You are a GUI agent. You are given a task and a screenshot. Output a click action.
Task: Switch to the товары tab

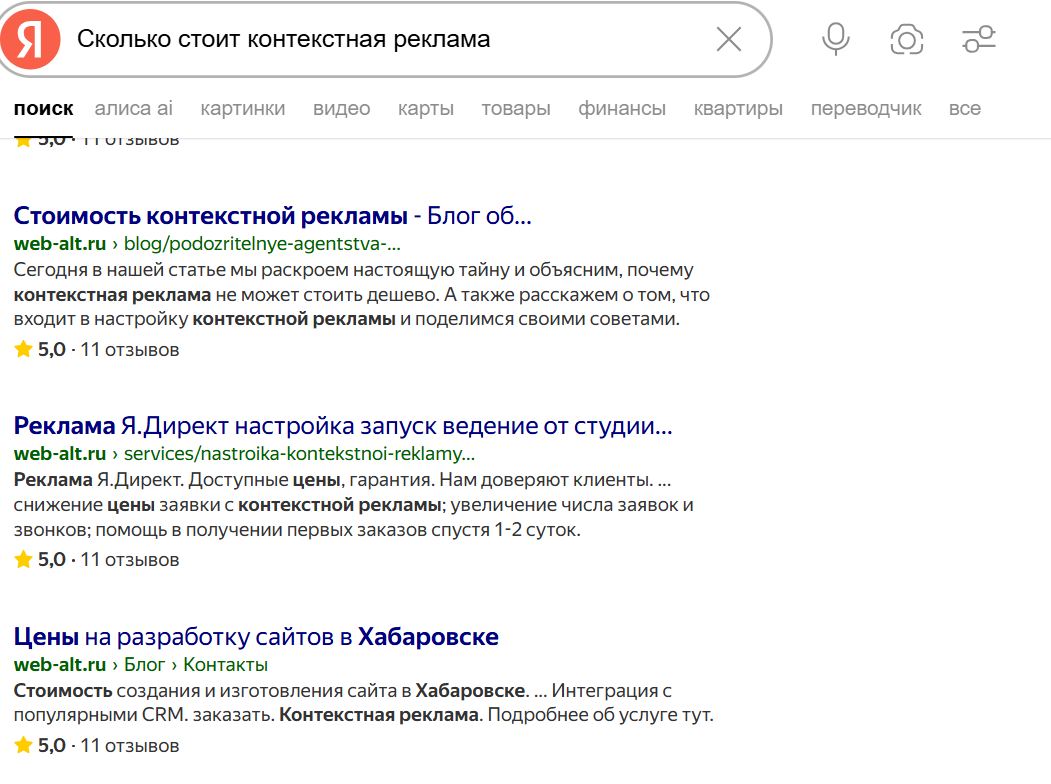(515, 108)
